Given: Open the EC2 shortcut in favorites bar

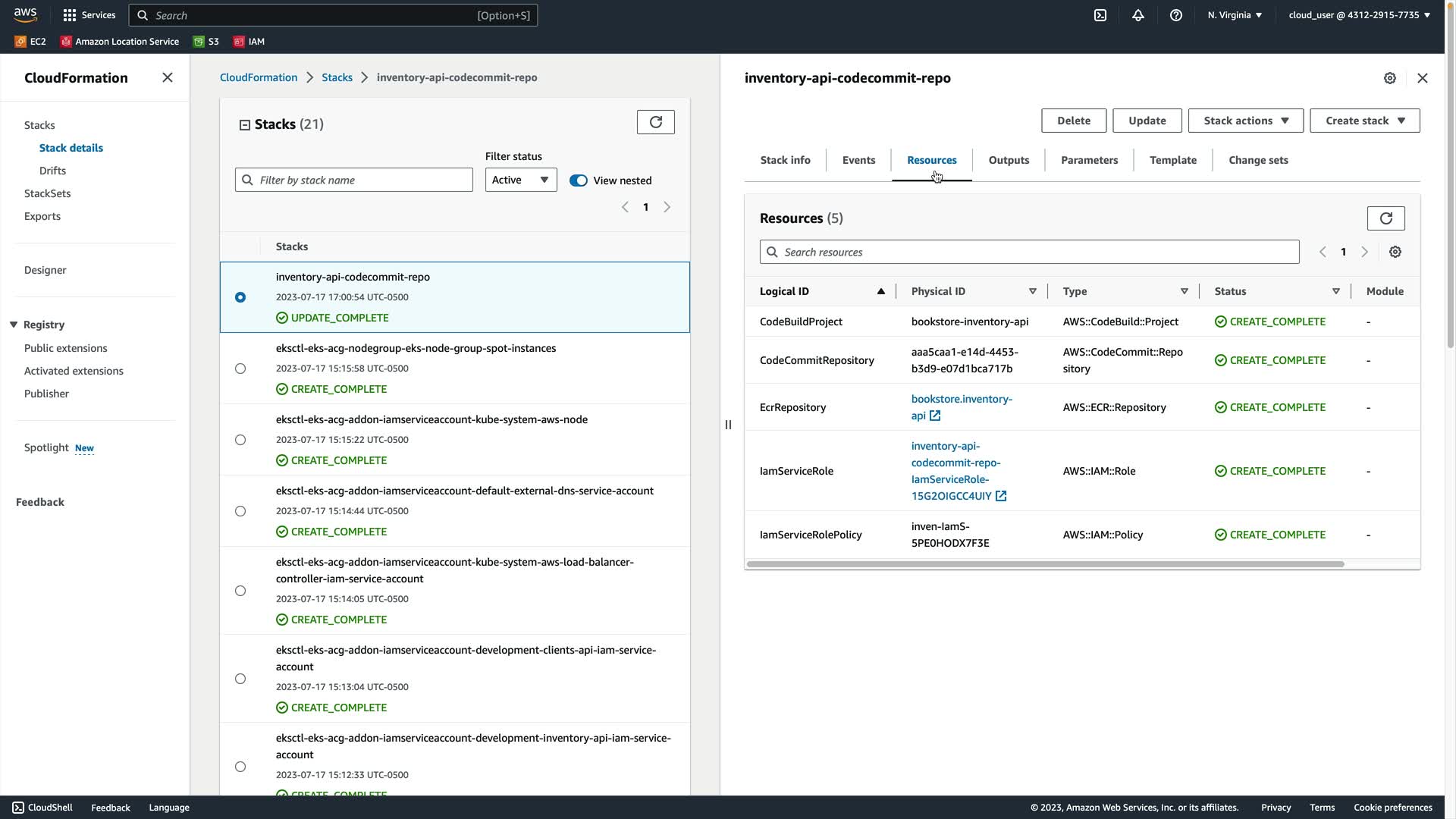Looking at the screenshot, I should click(30, 42).
